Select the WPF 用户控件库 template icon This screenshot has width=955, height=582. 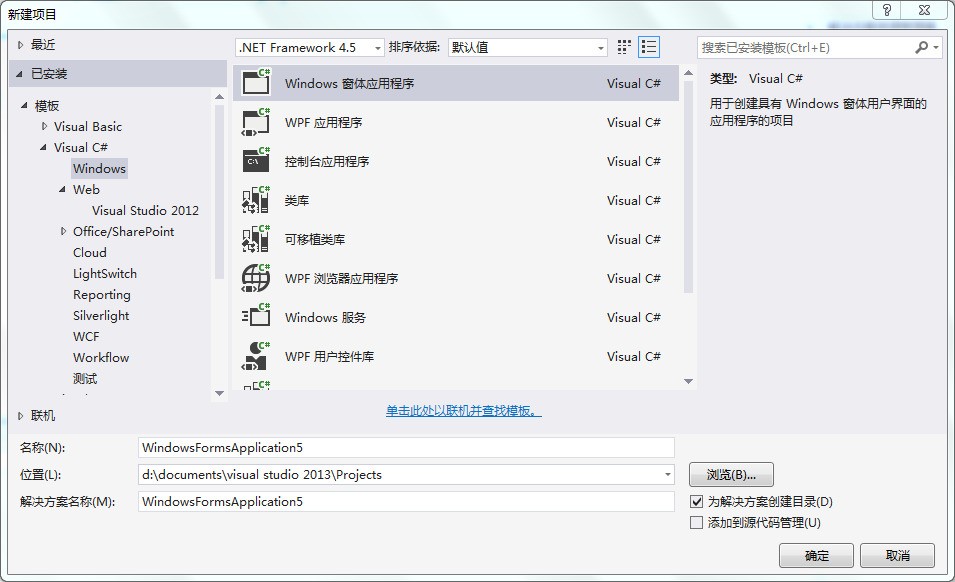(257, 356)
